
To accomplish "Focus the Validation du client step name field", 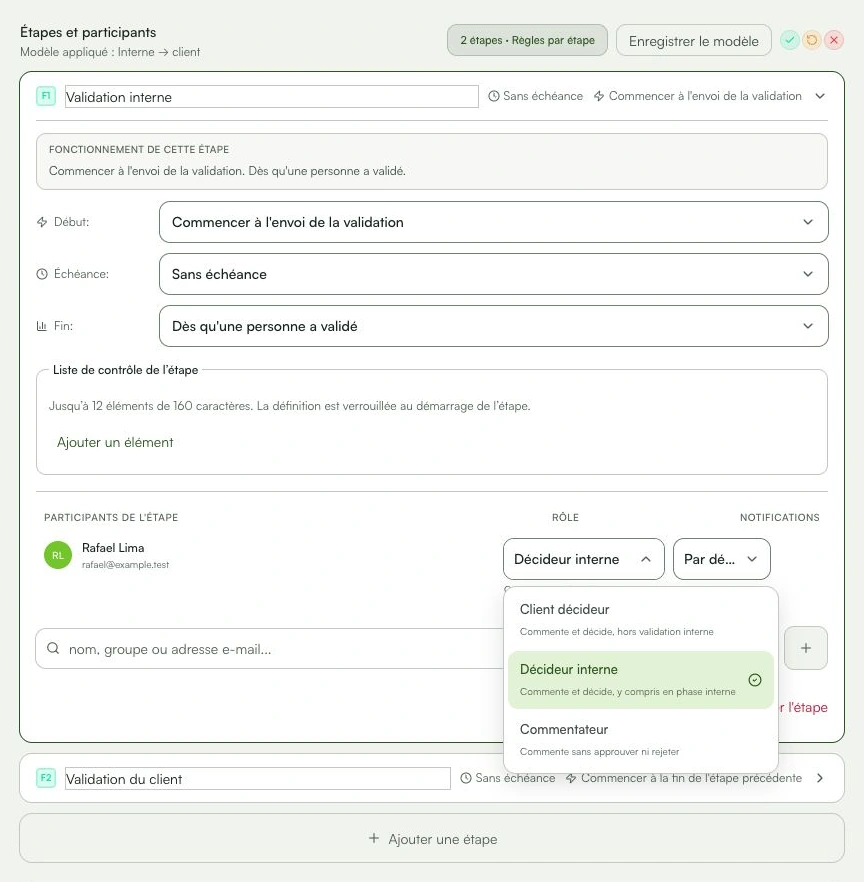I will [258, 778].
